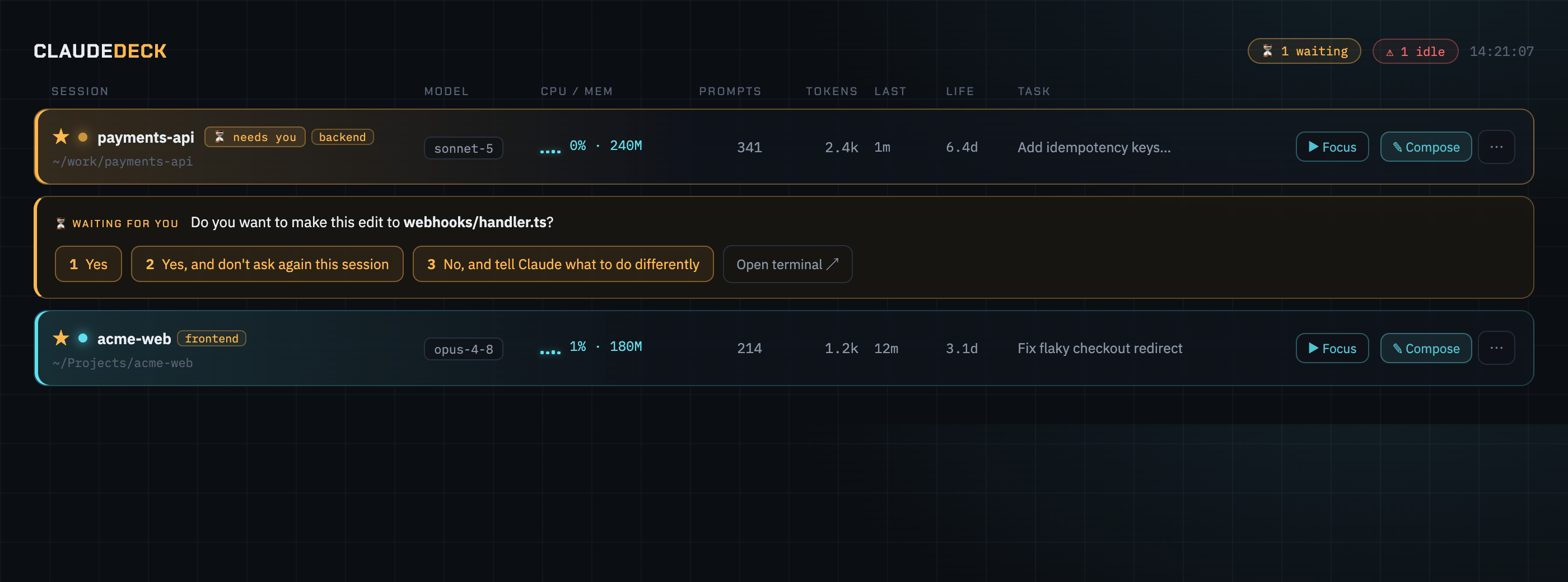Click the ~/Projects/acme-web path
The image size is (1568, 582).
point(122,363)
